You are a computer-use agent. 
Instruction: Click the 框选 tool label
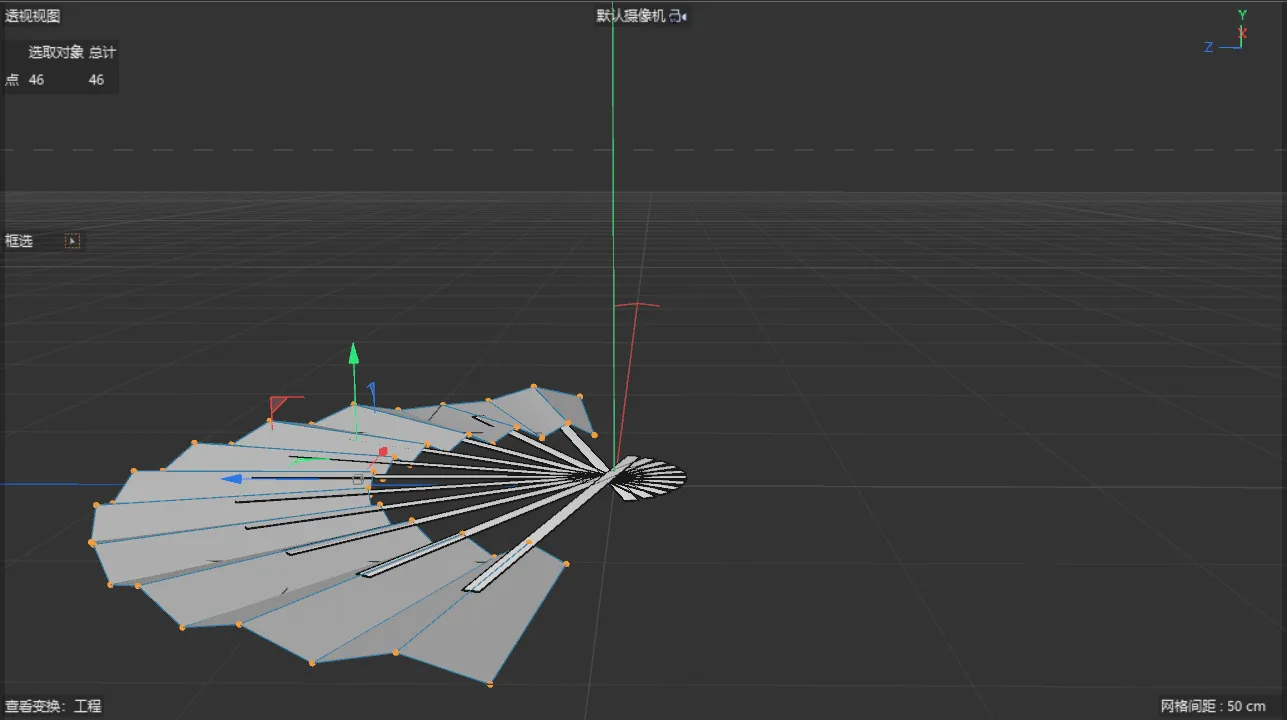tap(19, 241)
